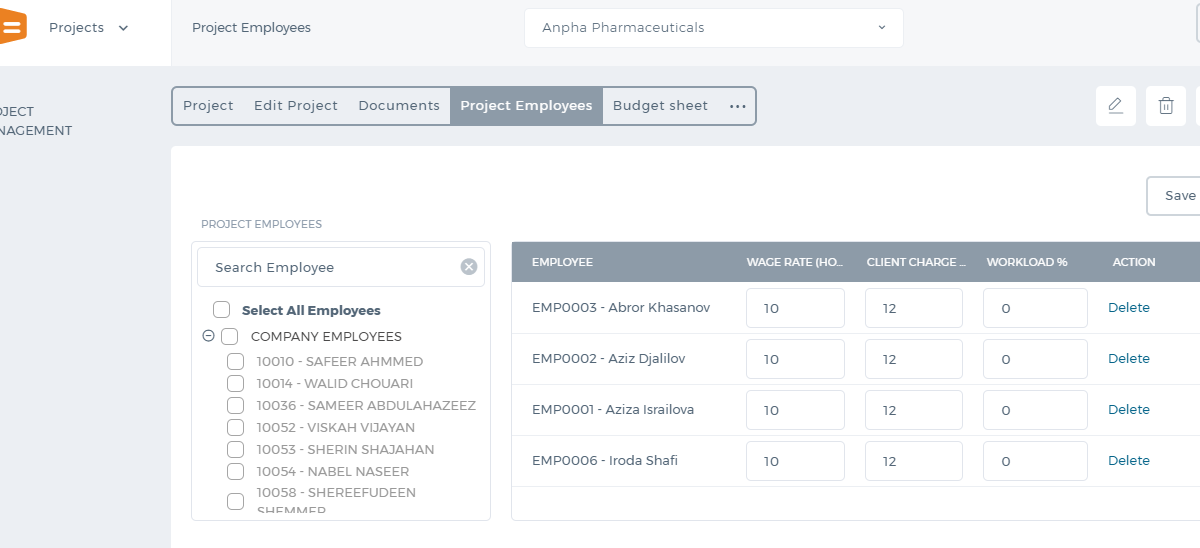Click the pencil edit icon
The width and height of the screenshot is (1200, 548).
coord(1115,106)
